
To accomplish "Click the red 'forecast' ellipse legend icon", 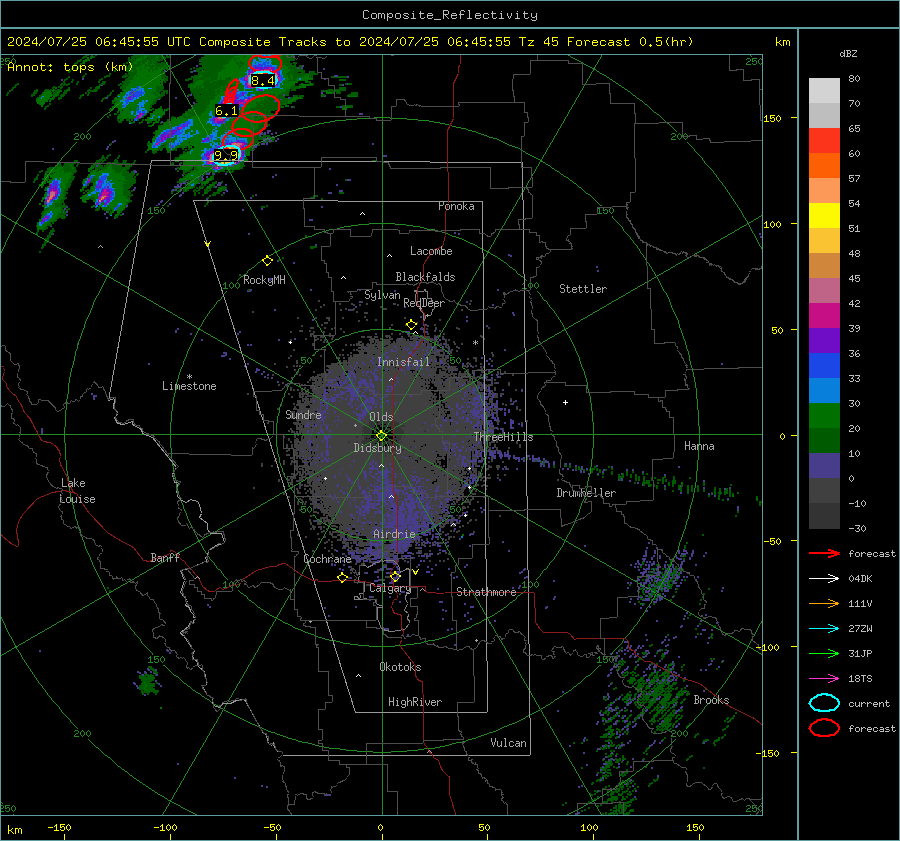I will (824, 728).
